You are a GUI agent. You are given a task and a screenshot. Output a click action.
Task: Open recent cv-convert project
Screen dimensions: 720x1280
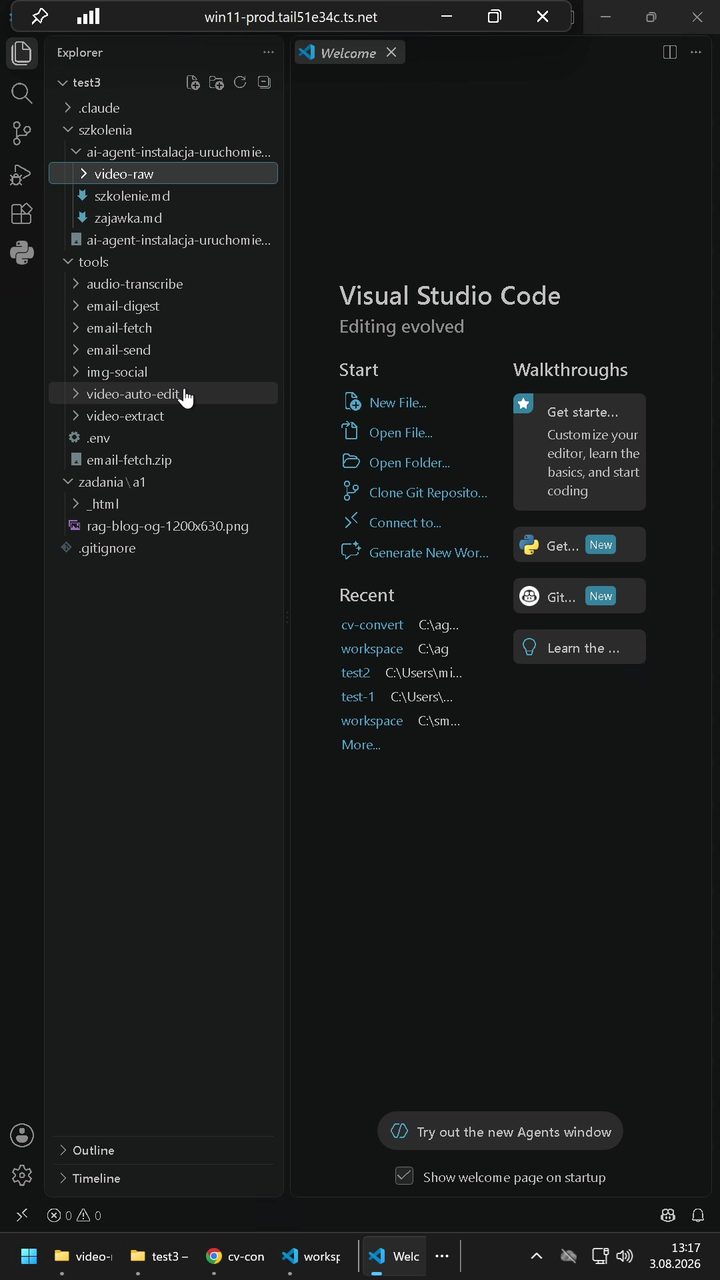tap(372, 625)
